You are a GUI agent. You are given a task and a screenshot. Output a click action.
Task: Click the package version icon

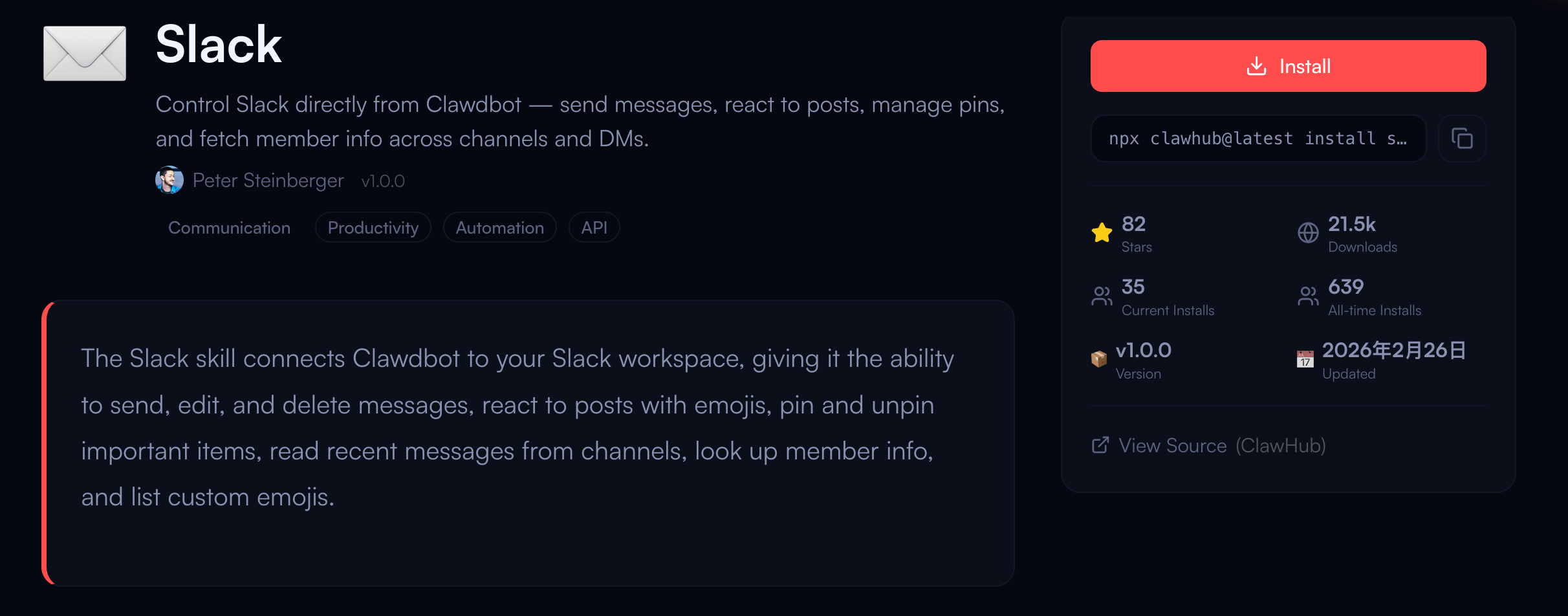(1099, 359)
